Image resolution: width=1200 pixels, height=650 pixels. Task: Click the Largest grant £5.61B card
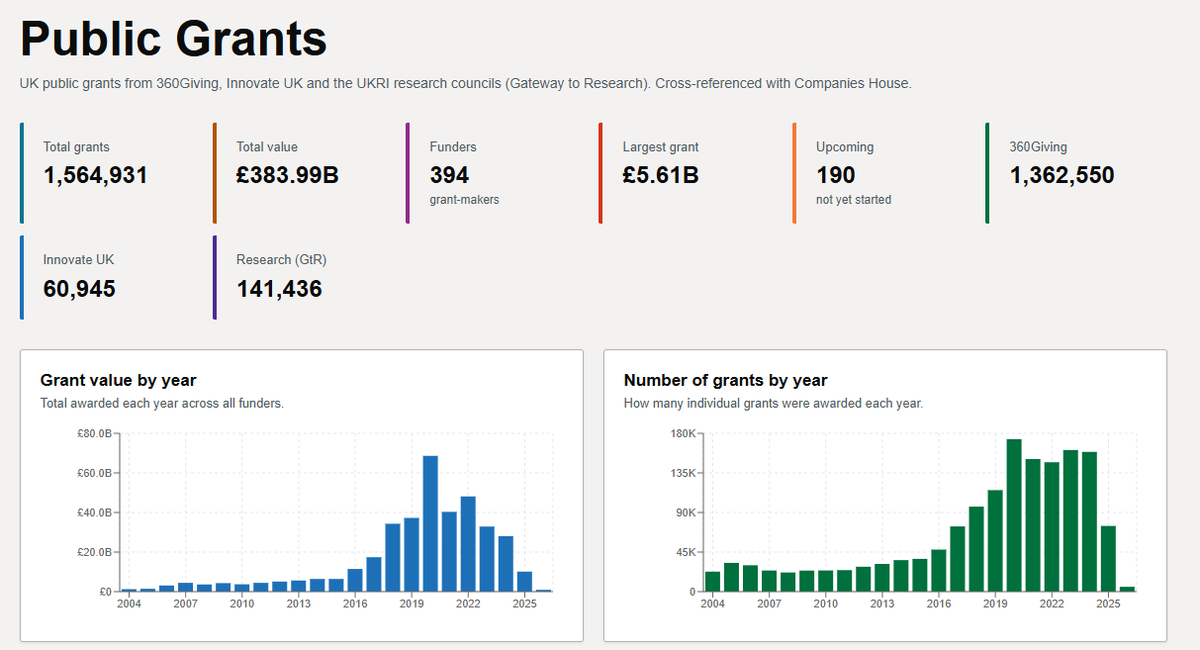[686, 173]
